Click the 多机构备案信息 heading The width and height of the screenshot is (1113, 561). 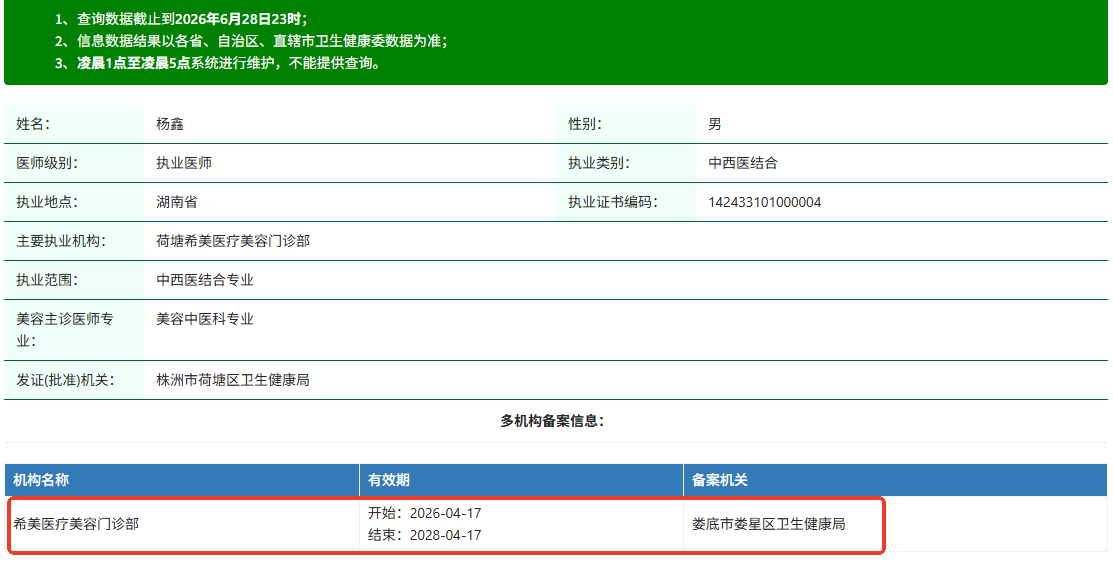(552, 421)
